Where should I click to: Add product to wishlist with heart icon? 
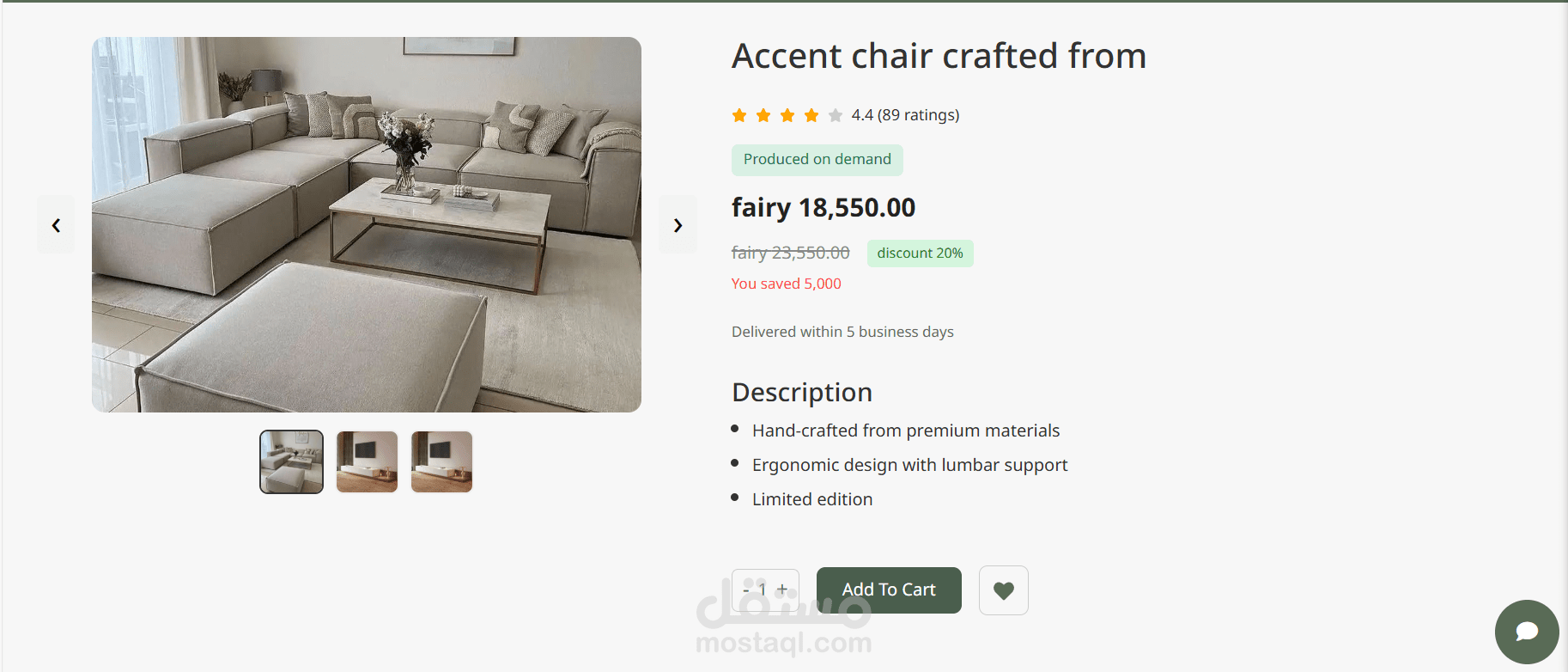tap(1003, 590)
